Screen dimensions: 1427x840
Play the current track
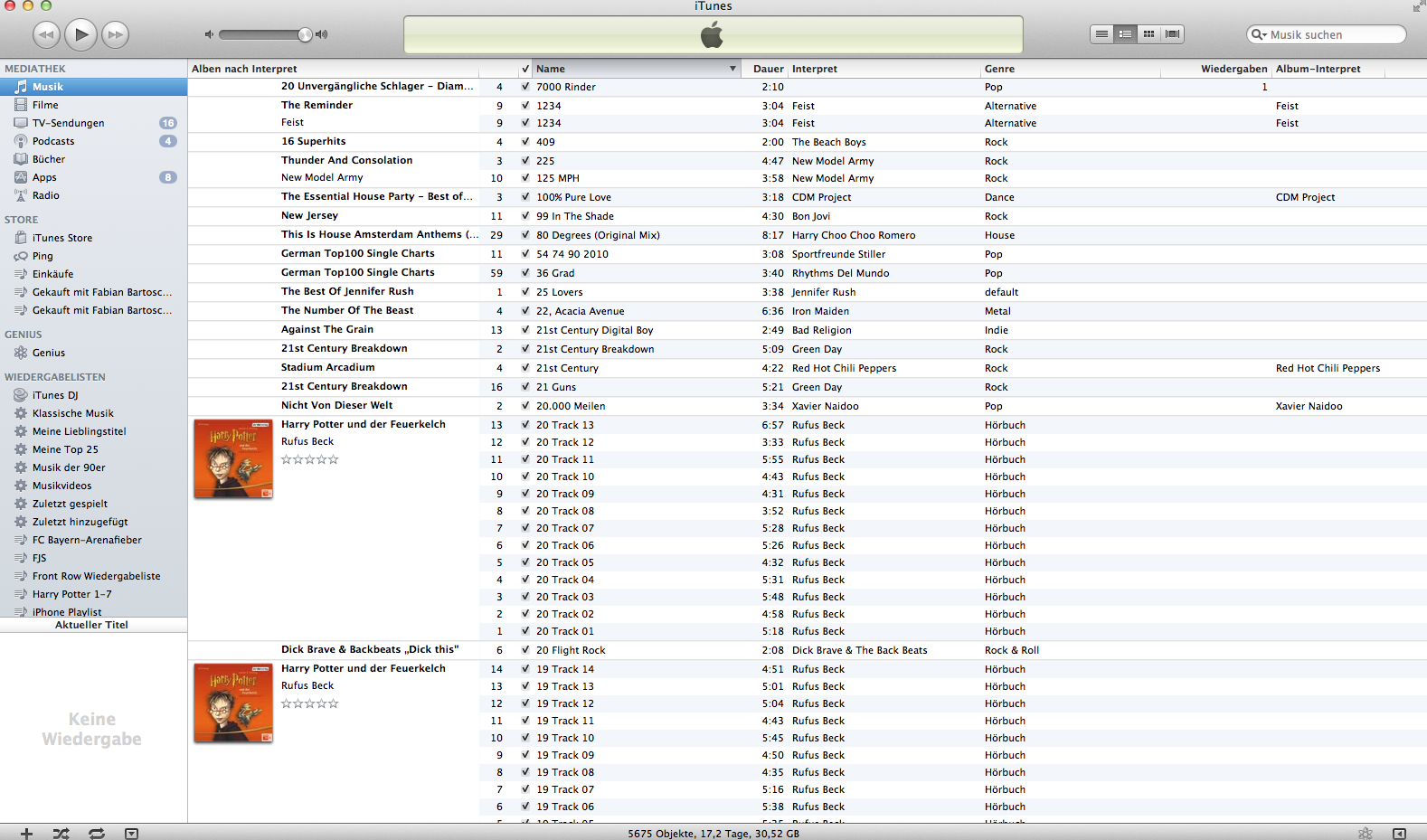[x=80, y=34]
